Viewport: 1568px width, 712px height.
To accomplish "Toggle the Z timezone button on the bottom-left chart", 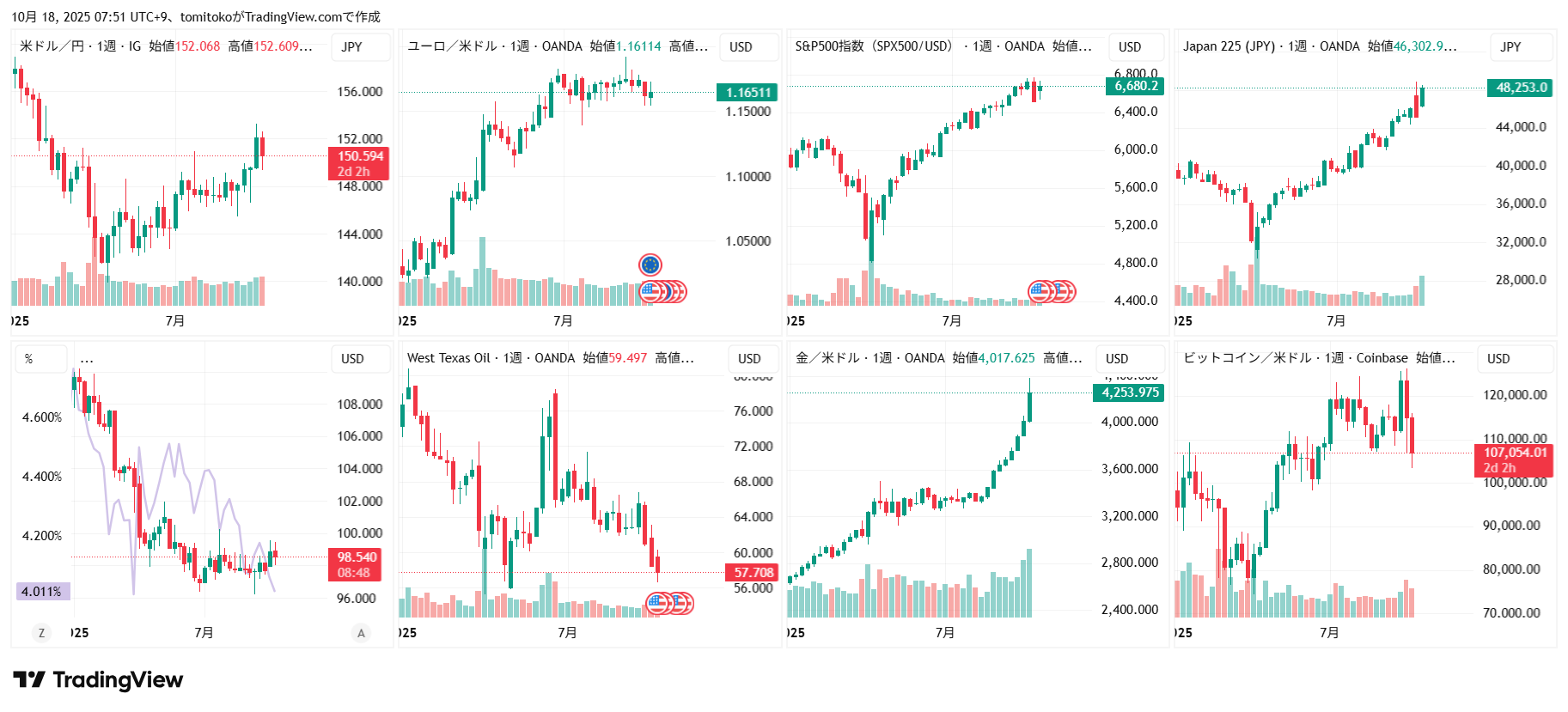I will click(40, 633).
